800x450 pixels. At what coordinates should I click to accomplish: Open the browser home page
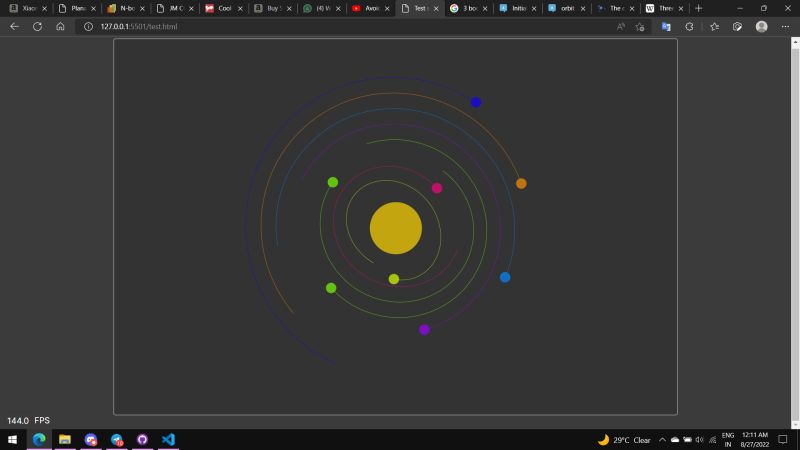pos(60,27)
